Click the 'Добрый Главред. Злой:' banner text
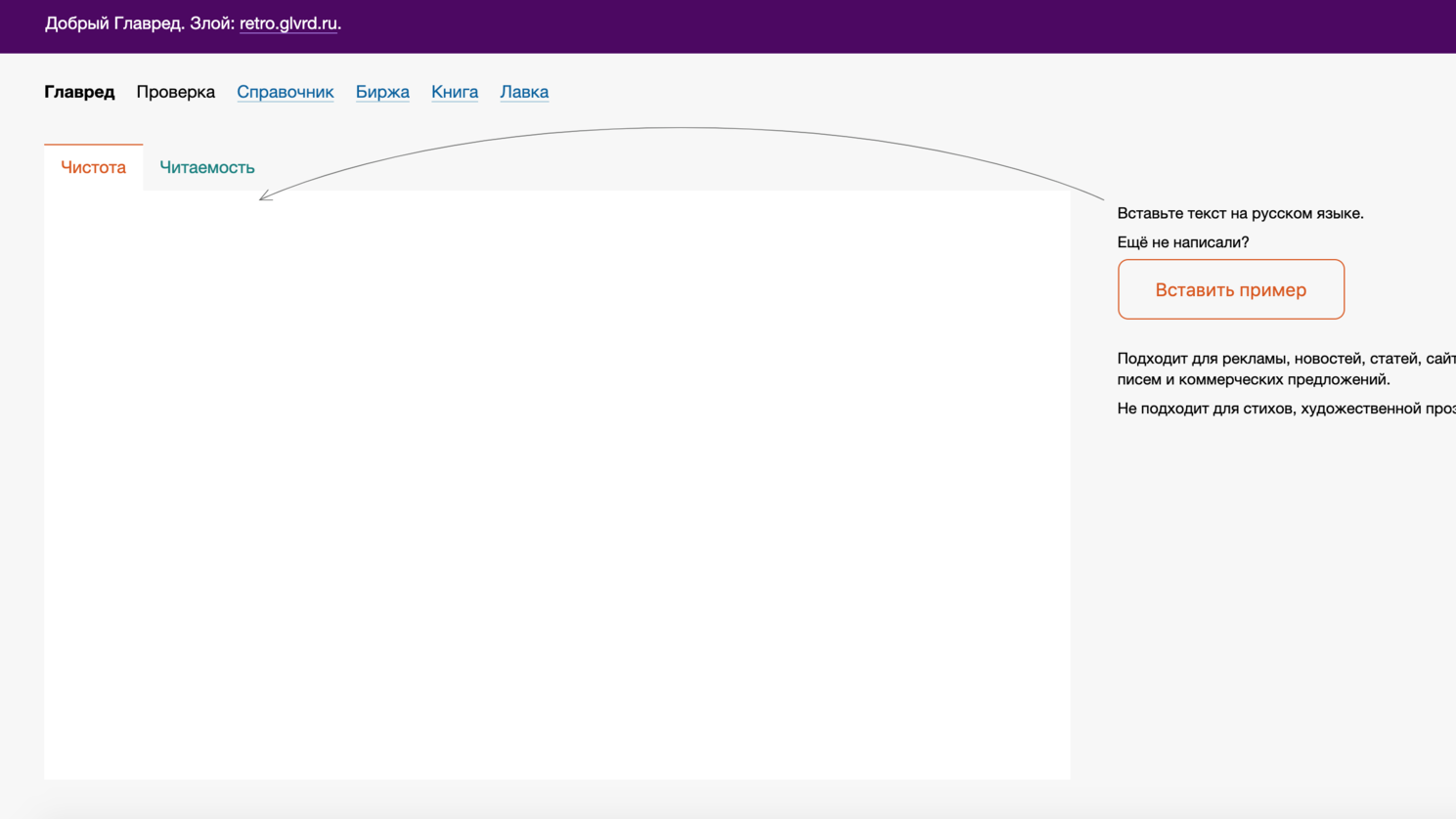The image size is (1456, 819). pos(140,23)
